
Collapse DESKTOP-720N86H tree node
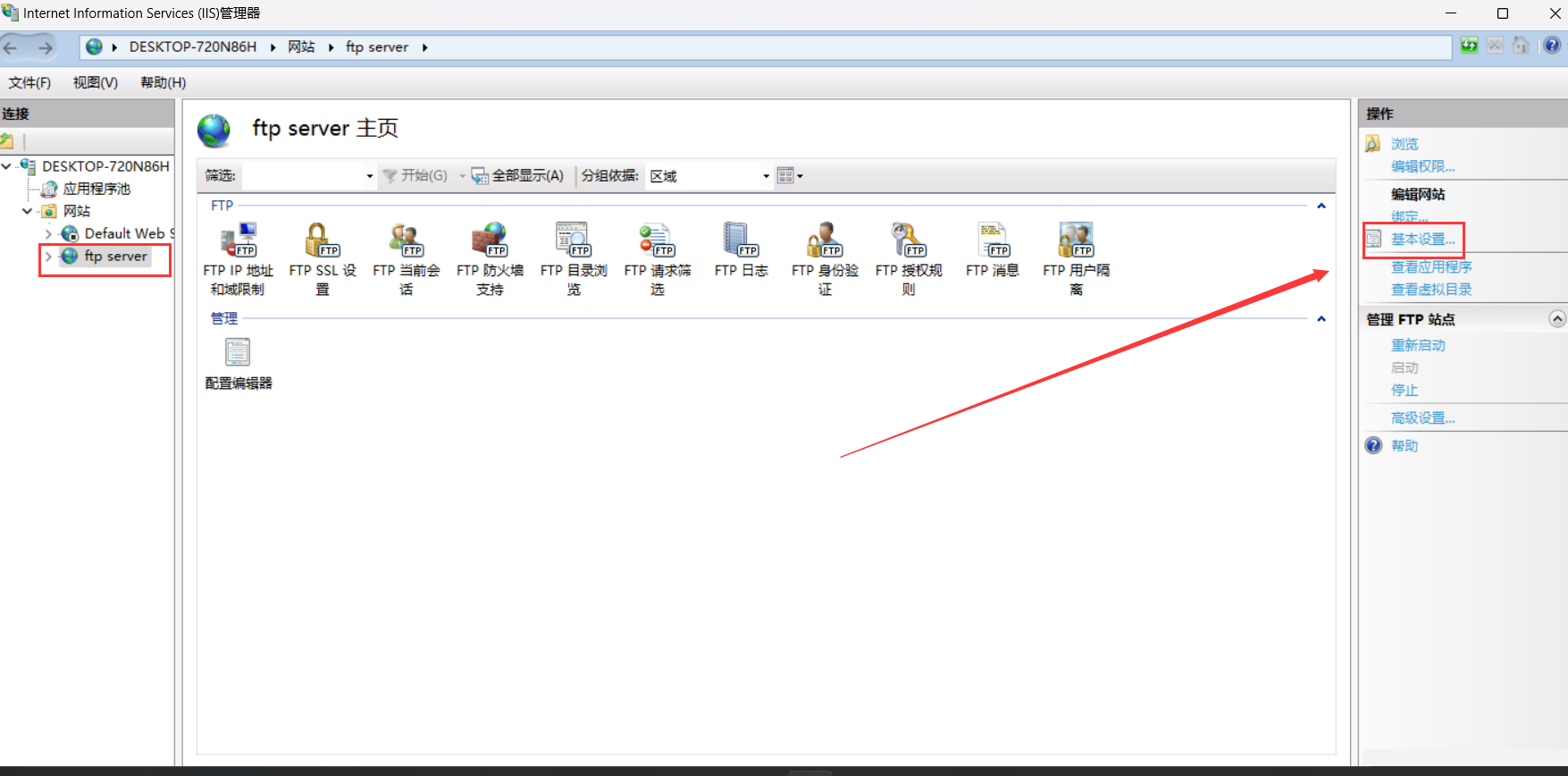tap(6, 166)
